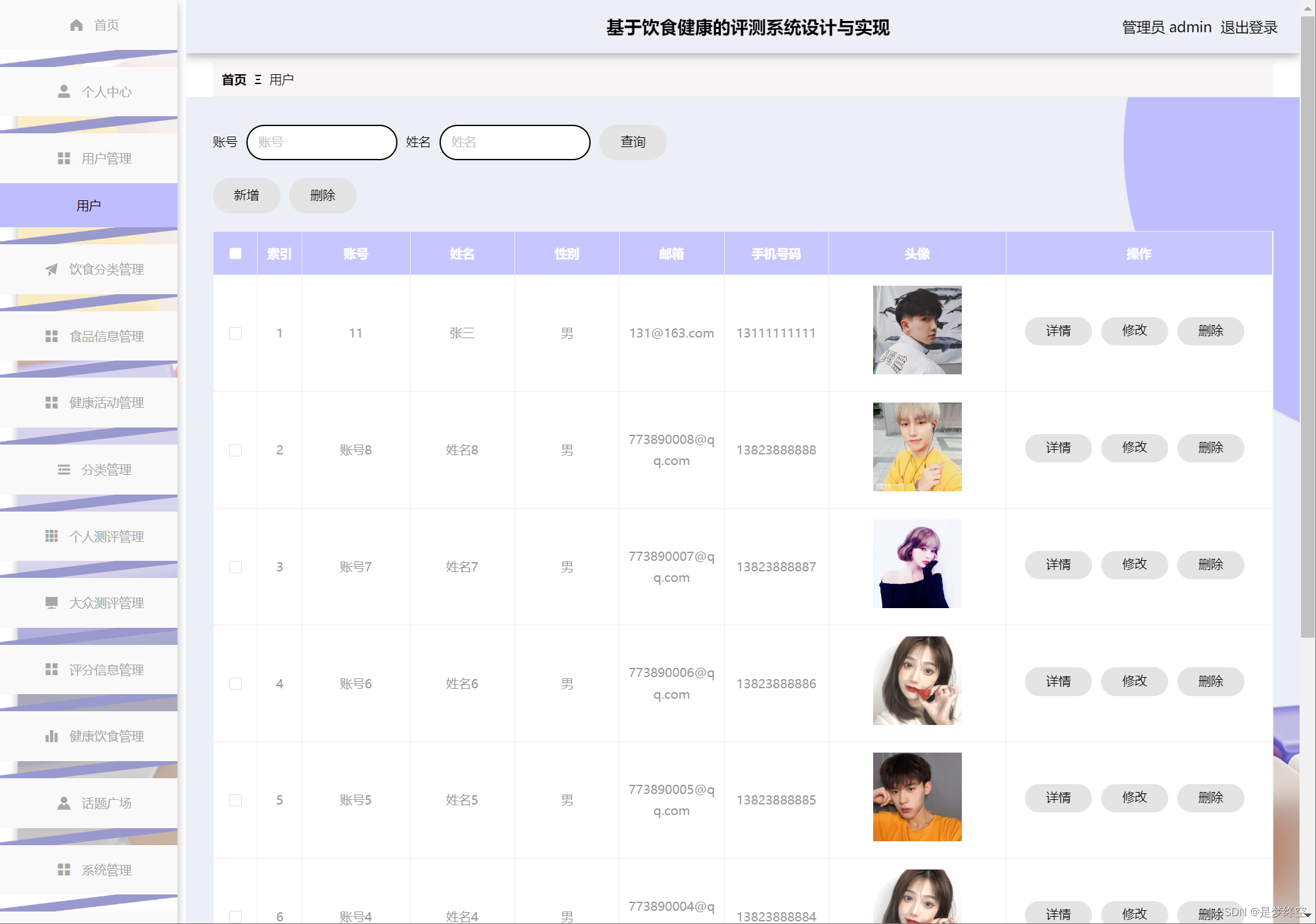Expand 用户管理 menu
Image resolution: width=1316 pixels, height=924 pixels.
pyautogui.click(x=89, y=158)
